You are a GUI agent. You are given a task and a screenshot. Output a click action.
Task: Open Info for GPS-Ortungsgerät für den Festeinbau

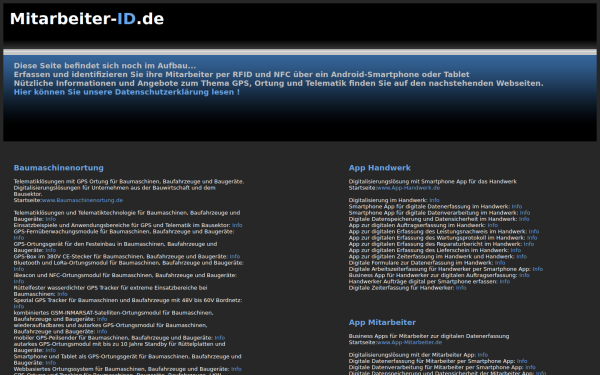51,250
